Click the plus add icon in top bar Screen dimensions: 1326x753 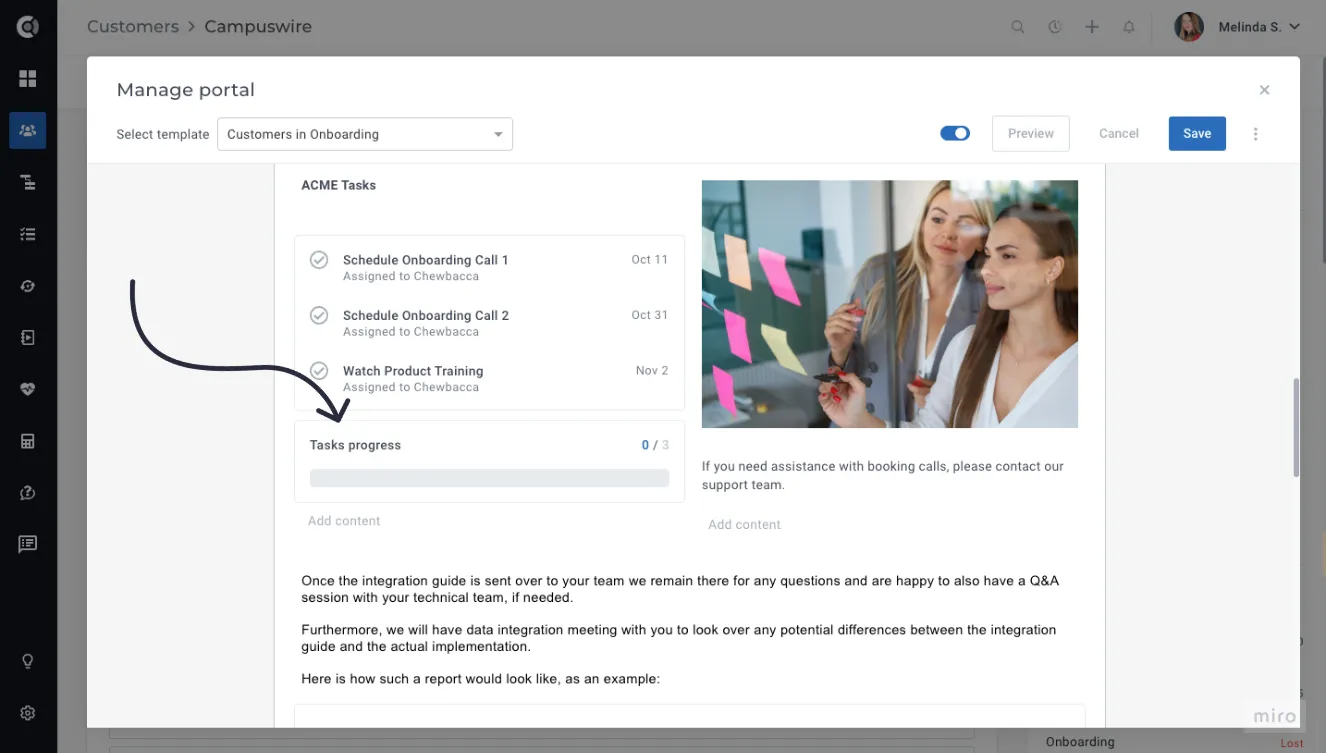click(1092, 27)
